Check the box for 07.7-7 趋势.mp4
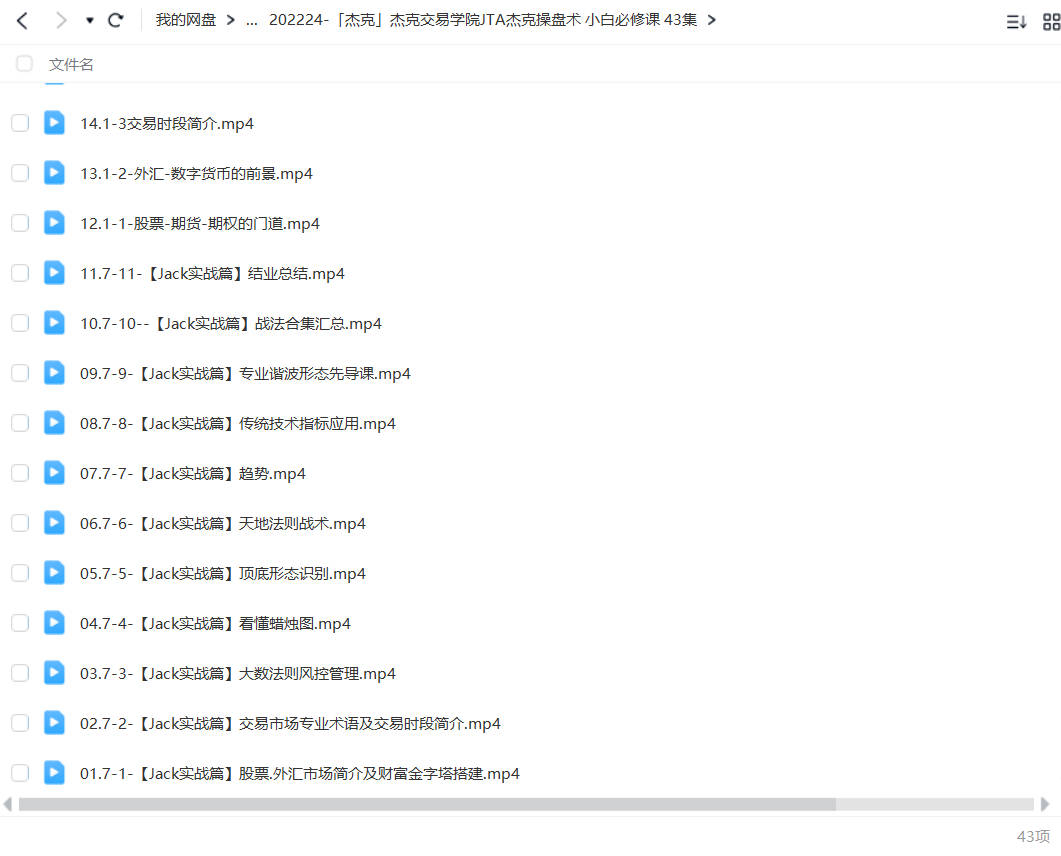 20,473
